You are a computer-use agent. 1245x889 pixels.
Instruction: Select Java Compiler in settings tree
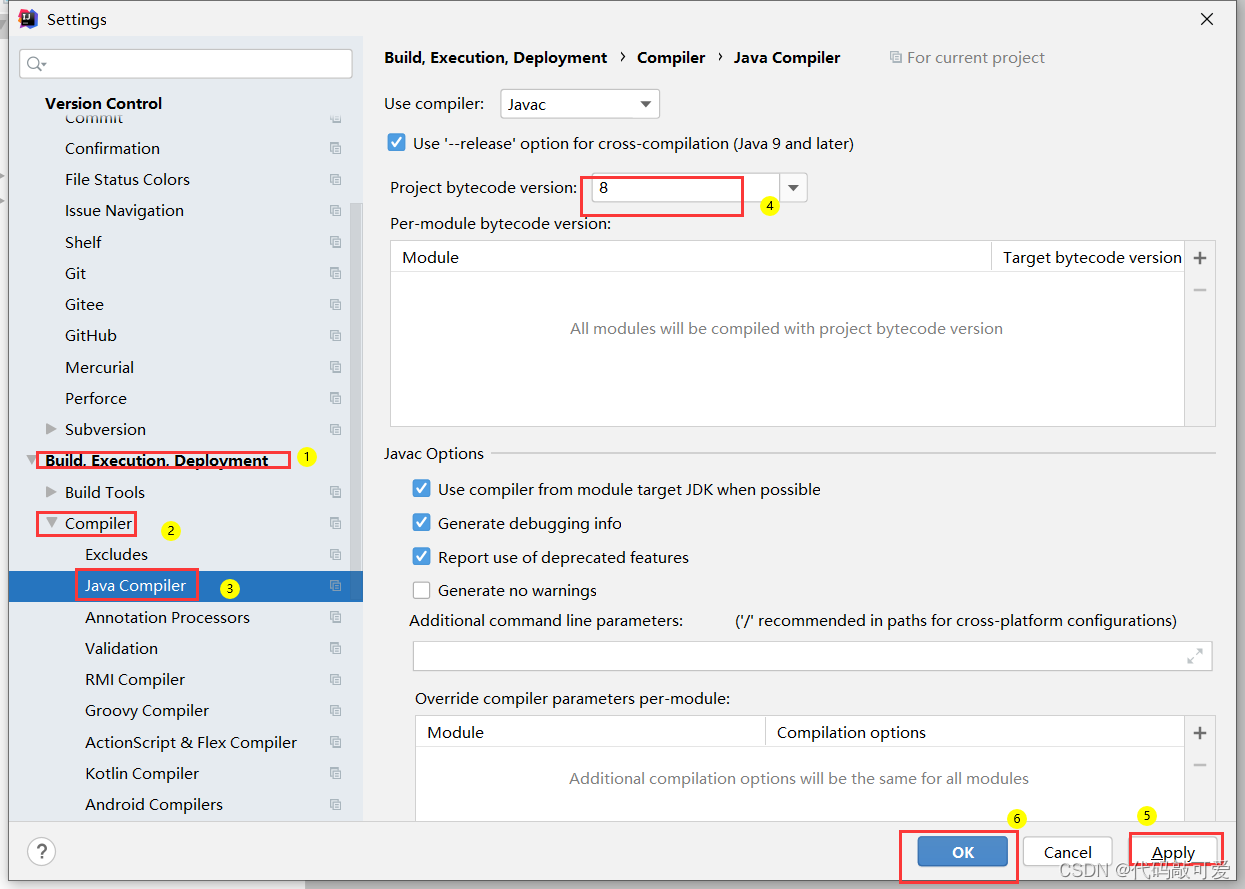[135, 586]
